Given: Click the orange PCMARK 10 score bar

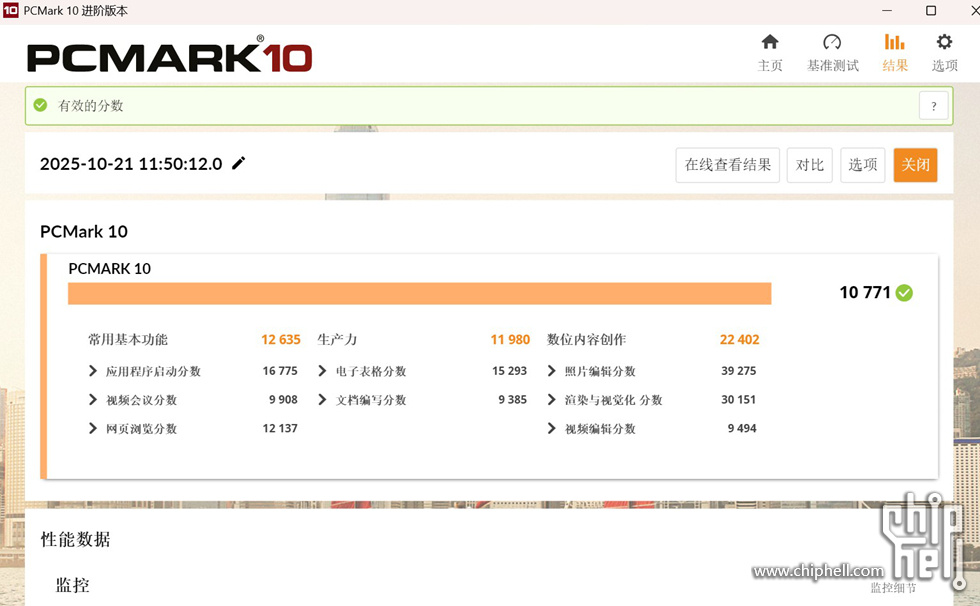Looking at the screenshot, I should pyautogui.click(x=419, y=294).
